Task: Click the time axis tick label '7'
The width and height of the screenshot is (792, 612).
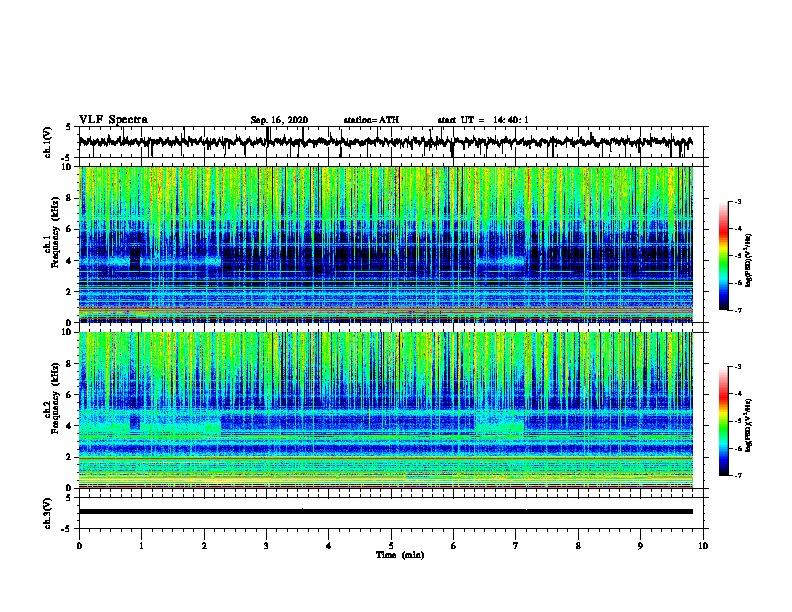Action: pyautogui.click(x=516, y=546)
